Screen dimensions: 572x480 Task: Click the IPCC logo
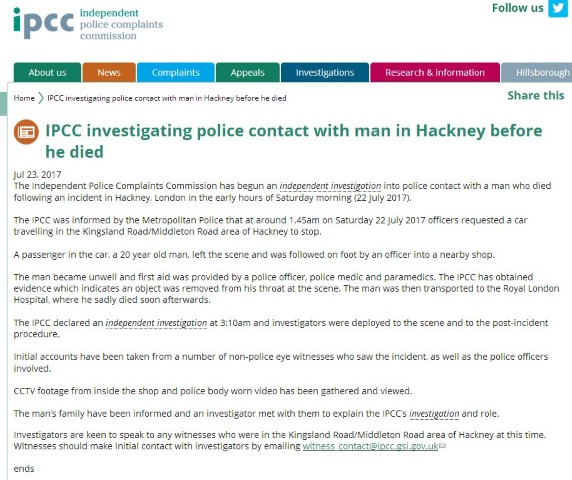pyautogui.click(x=88, y=23)
